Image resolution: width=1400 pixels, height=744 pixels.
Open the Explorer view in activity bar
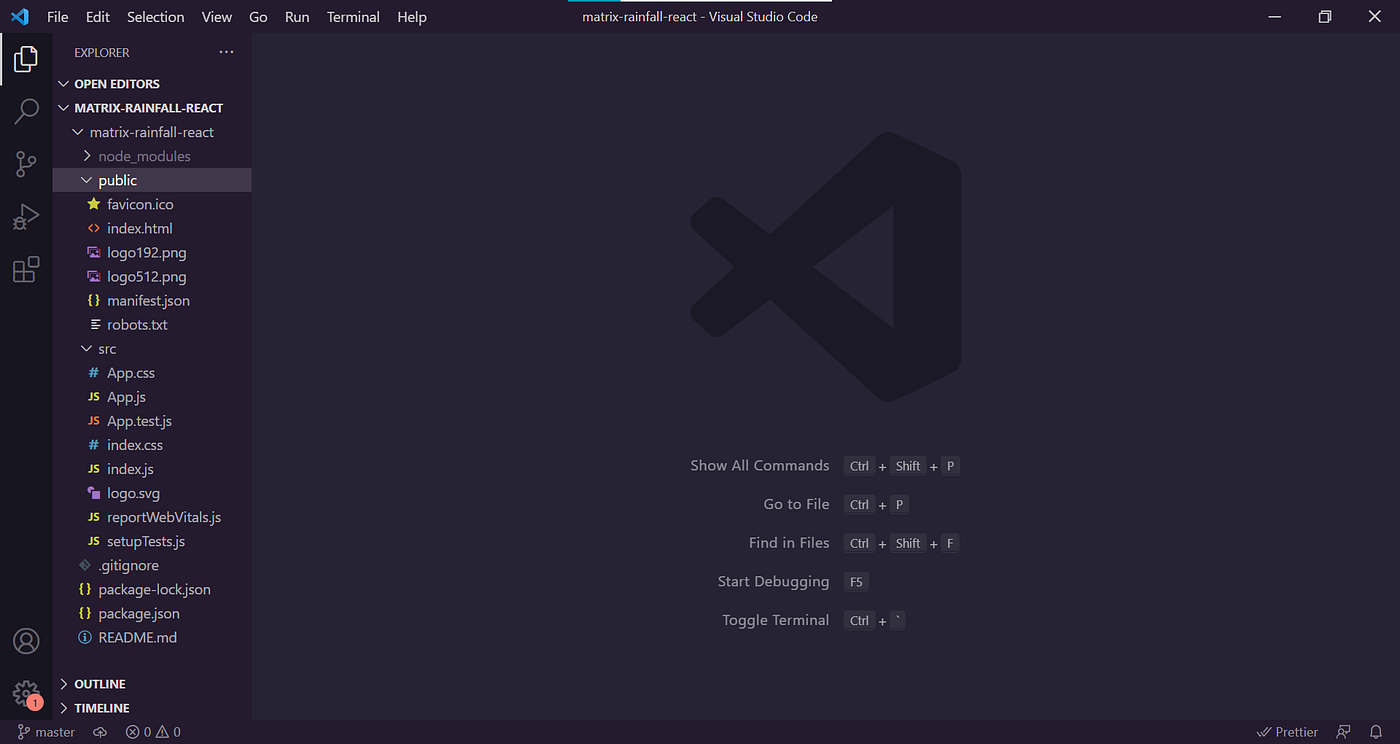[26, 58]
